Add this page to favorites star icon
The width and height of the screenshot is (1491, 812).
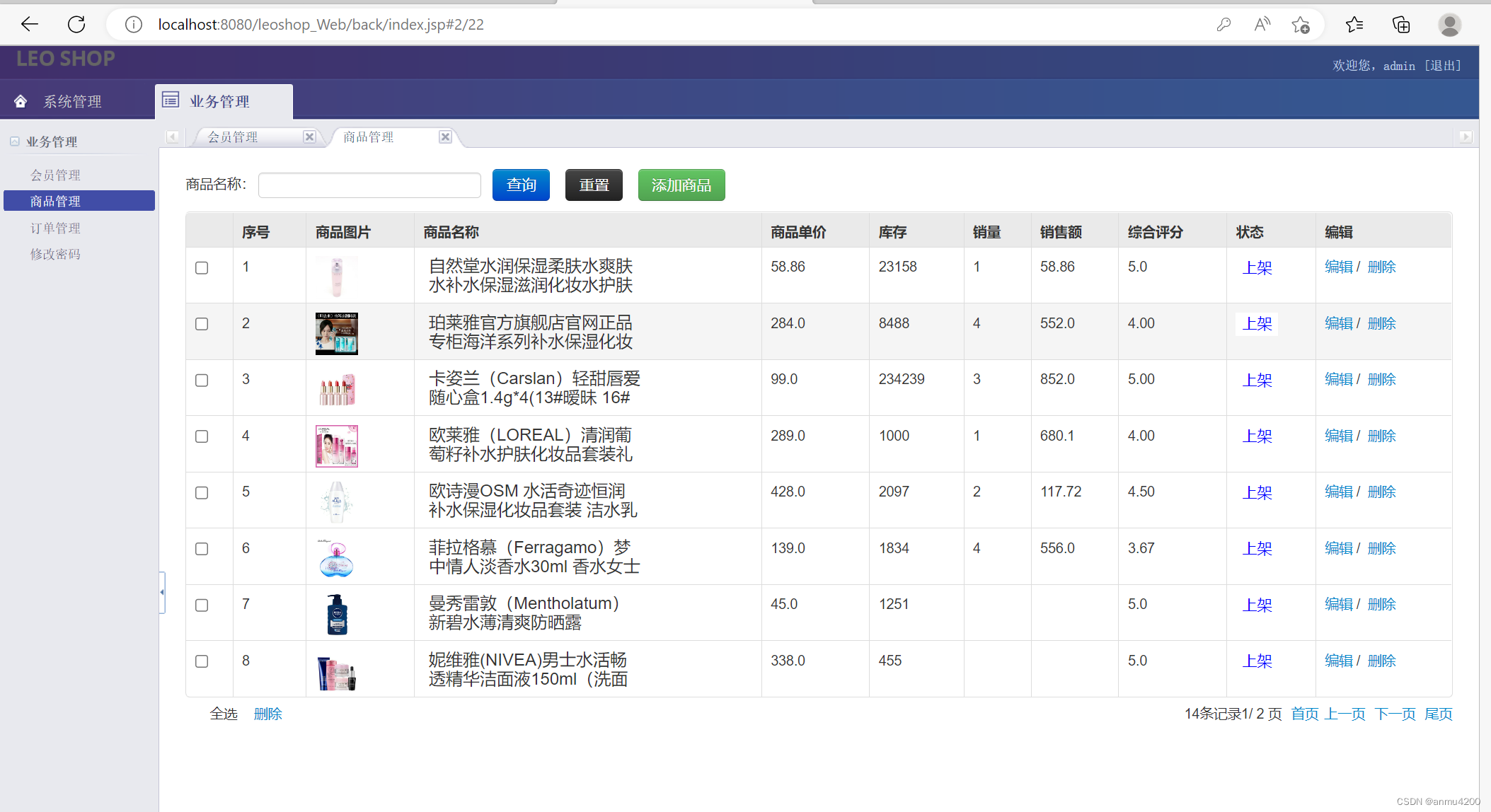tap(1301, 25)
